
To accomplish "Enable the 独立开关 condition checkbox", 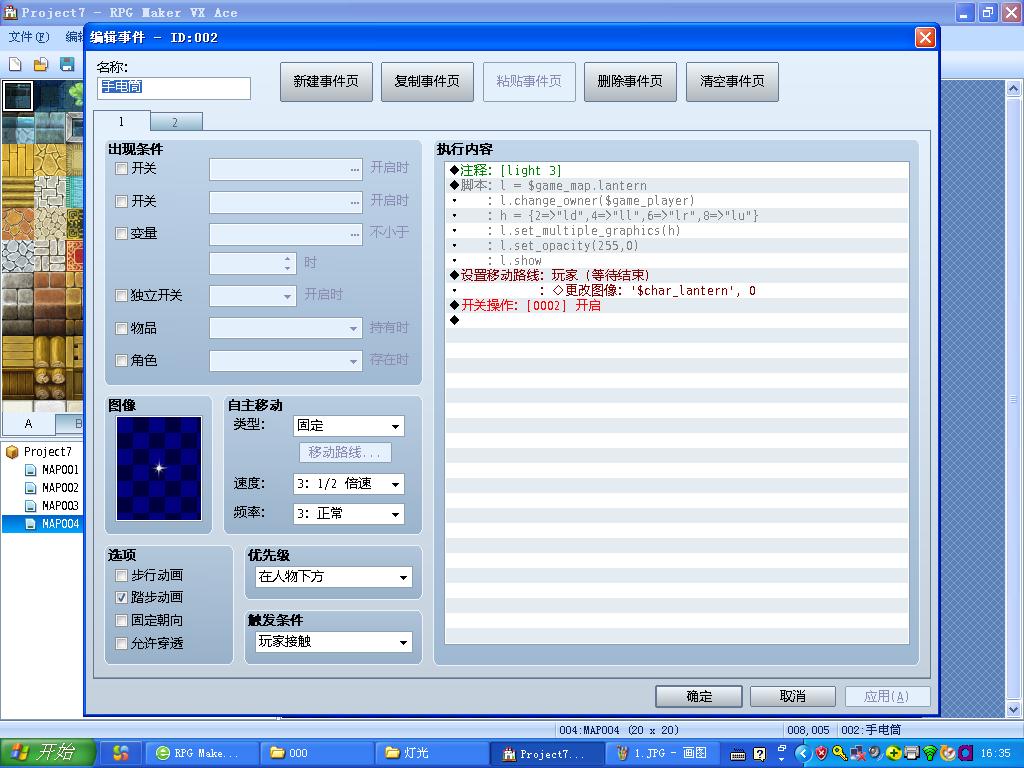I will [121, 295].
